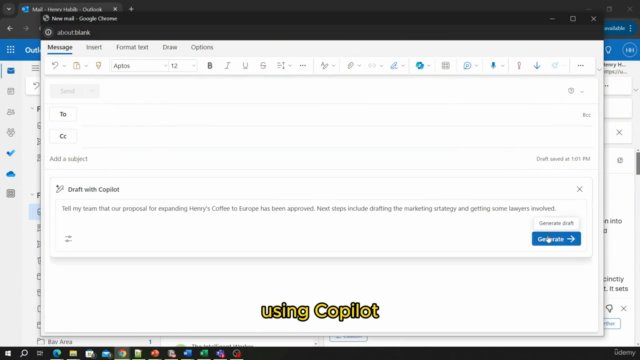The image size is (640, 360).
Task: Select the Mail - Henry Habib Outlook browser tab
Action: tap(69, 9)
